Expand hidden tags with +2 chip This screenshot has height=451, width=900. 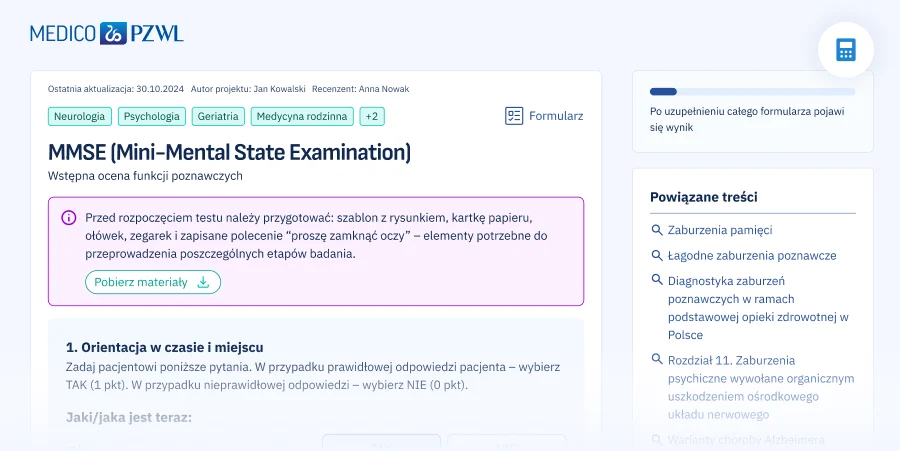pos(372,116)
